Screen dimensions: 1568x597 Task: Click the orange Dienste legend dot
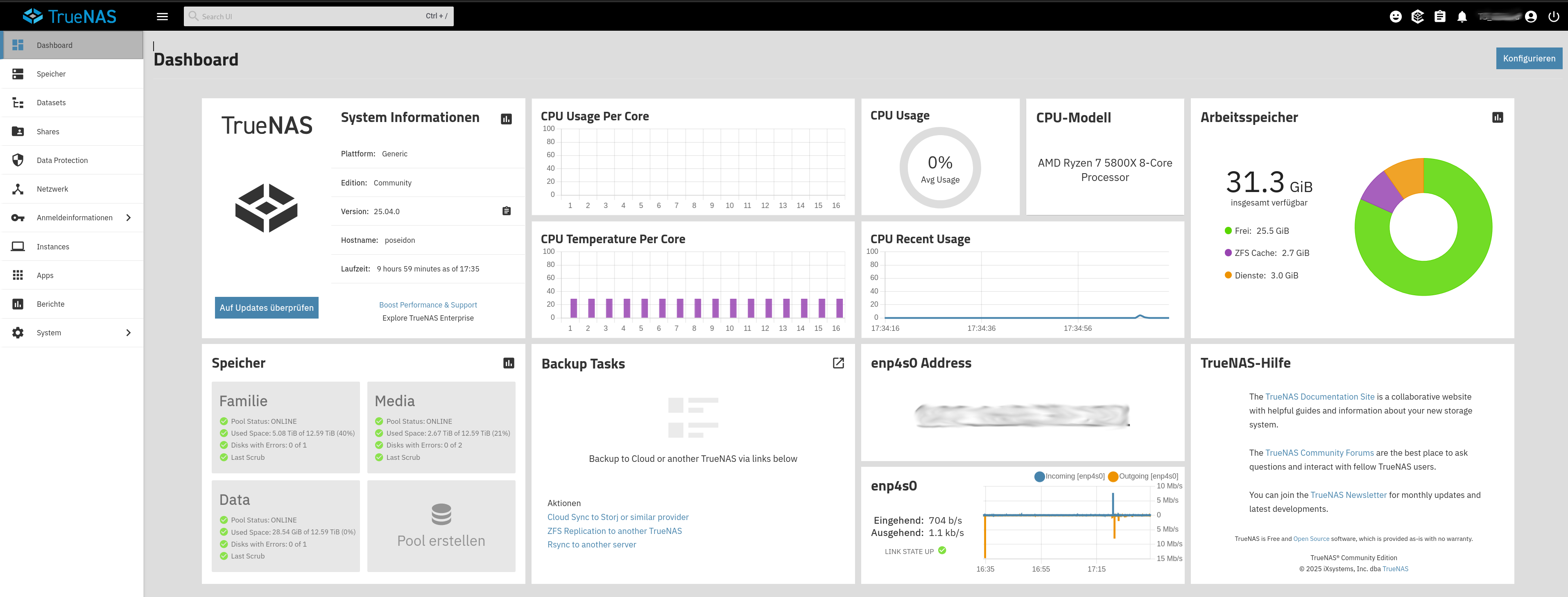click(x=1228, y=275)
